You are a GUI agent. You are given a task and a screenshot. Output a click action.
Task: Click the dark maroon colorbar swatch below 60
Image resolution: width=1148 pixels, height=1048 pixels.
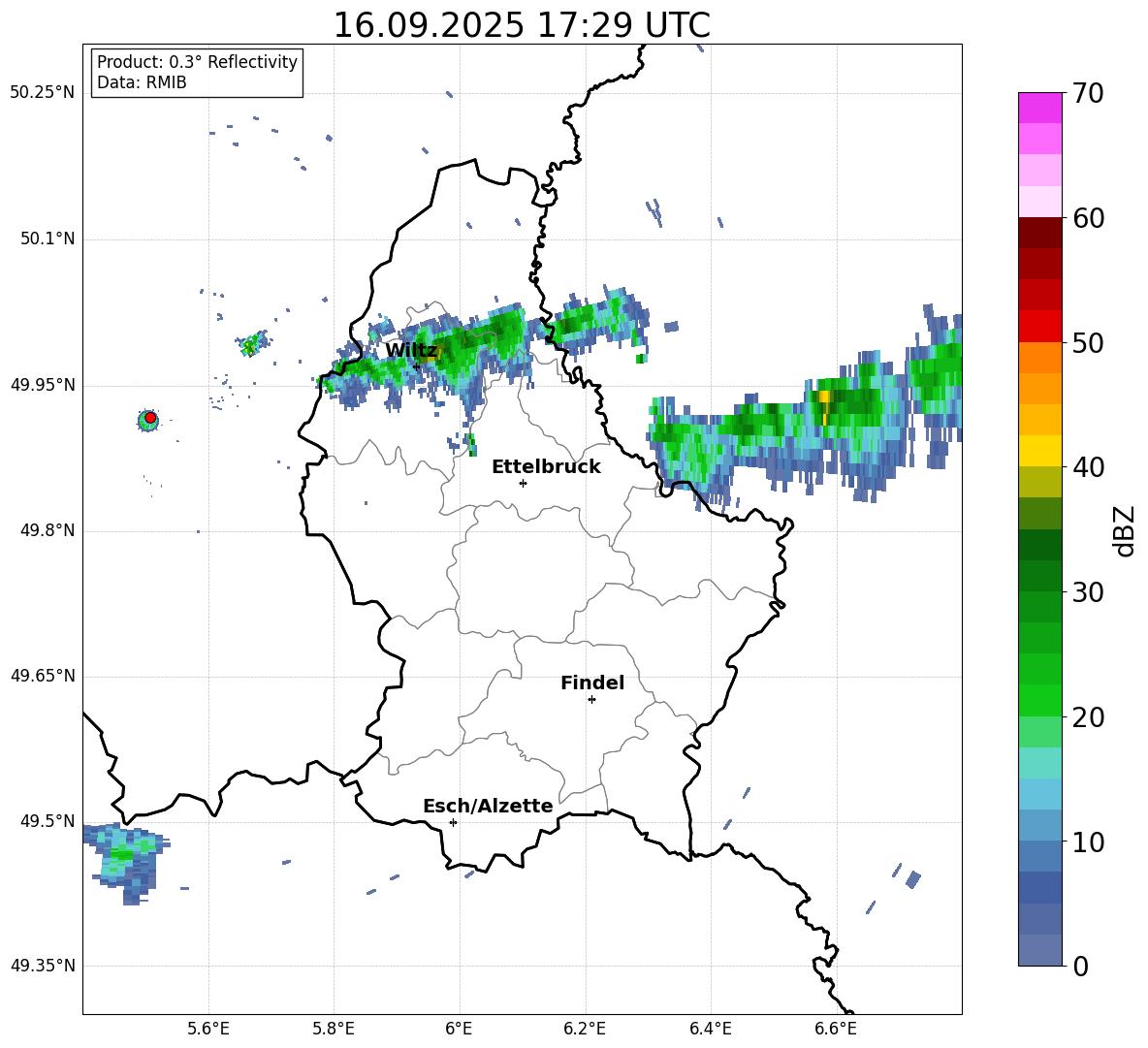(x=1039, y=233)
